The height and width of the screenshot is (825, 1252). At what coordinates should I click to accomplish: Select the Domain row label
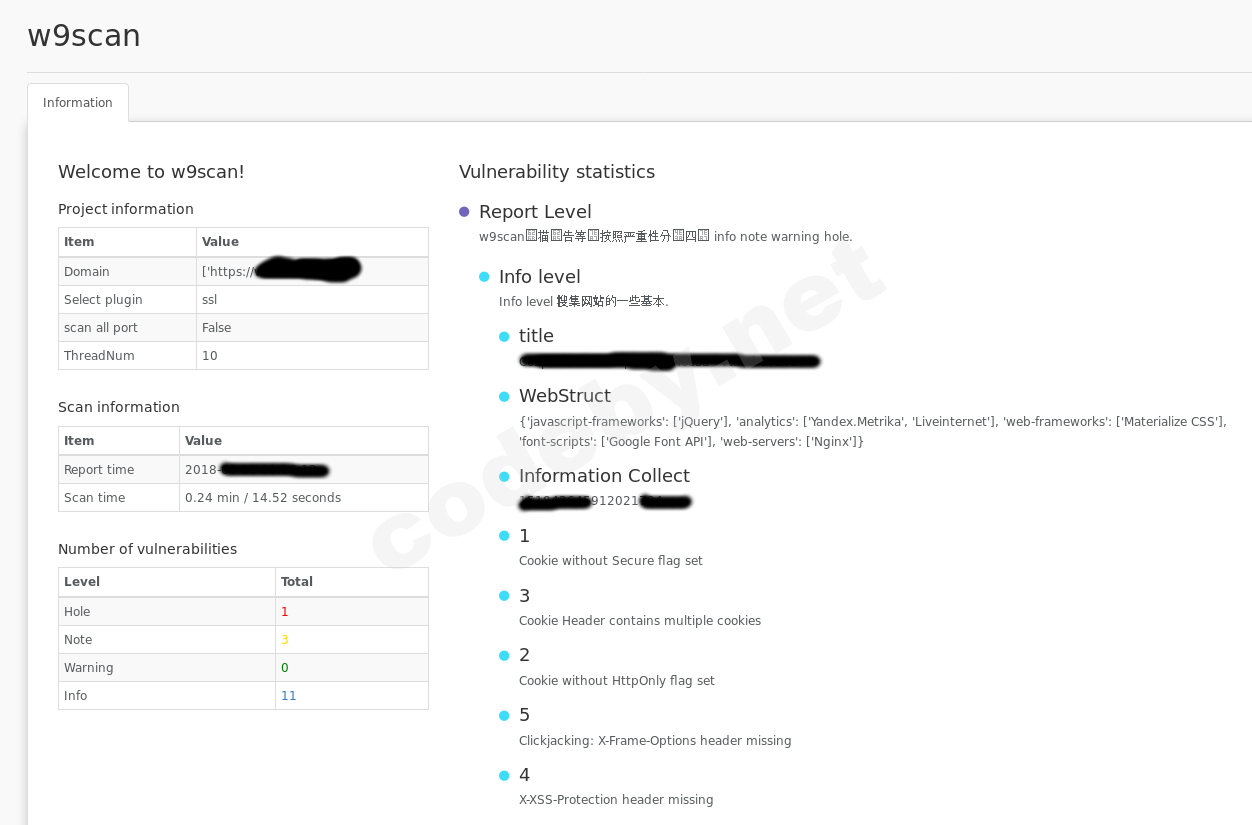point(87,272)
